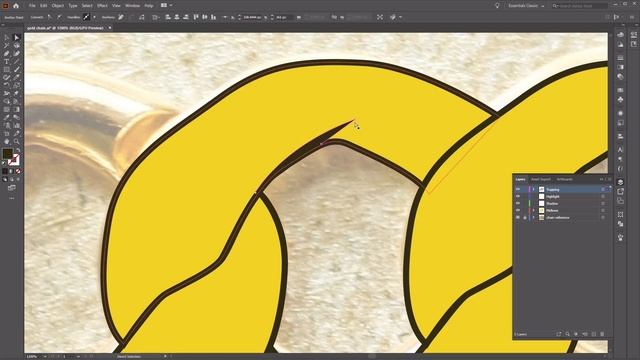The image size is (640, 360).
Task: Toggle visibility of Trapping layer
Action: (518, 189)
